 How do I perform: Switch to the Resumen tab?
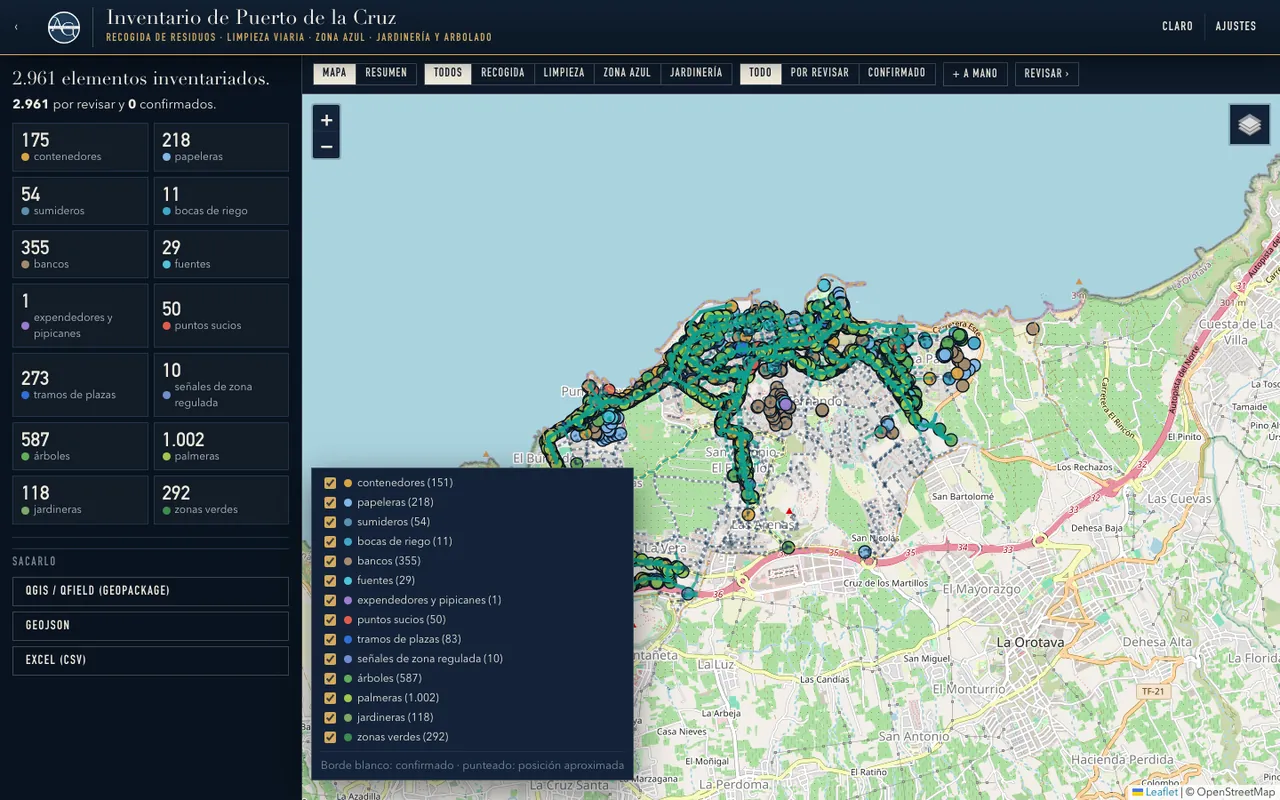(386, 73)
